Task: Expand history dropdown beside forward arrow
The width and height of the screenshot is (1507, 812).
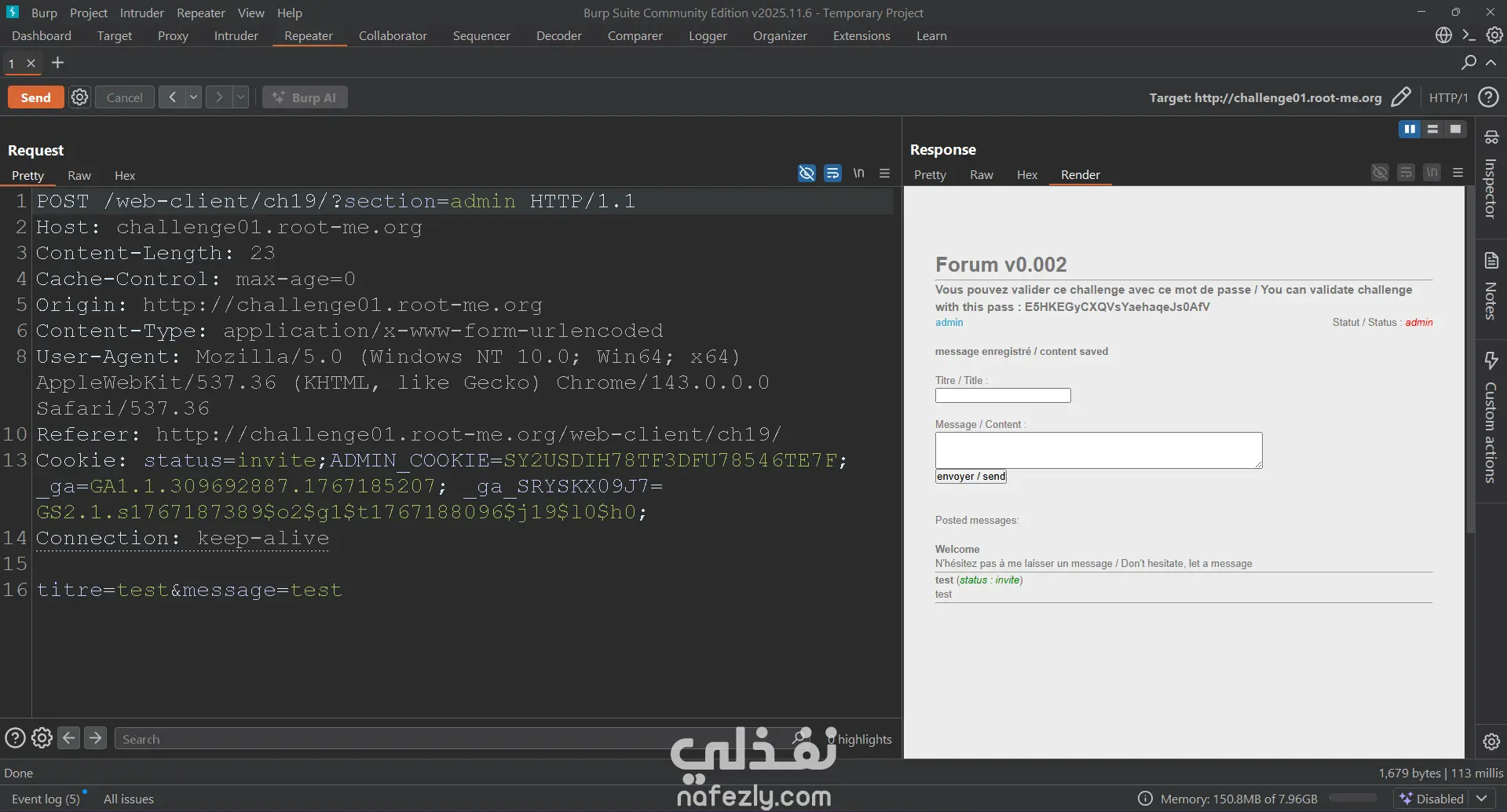Action: pos(241,97)
